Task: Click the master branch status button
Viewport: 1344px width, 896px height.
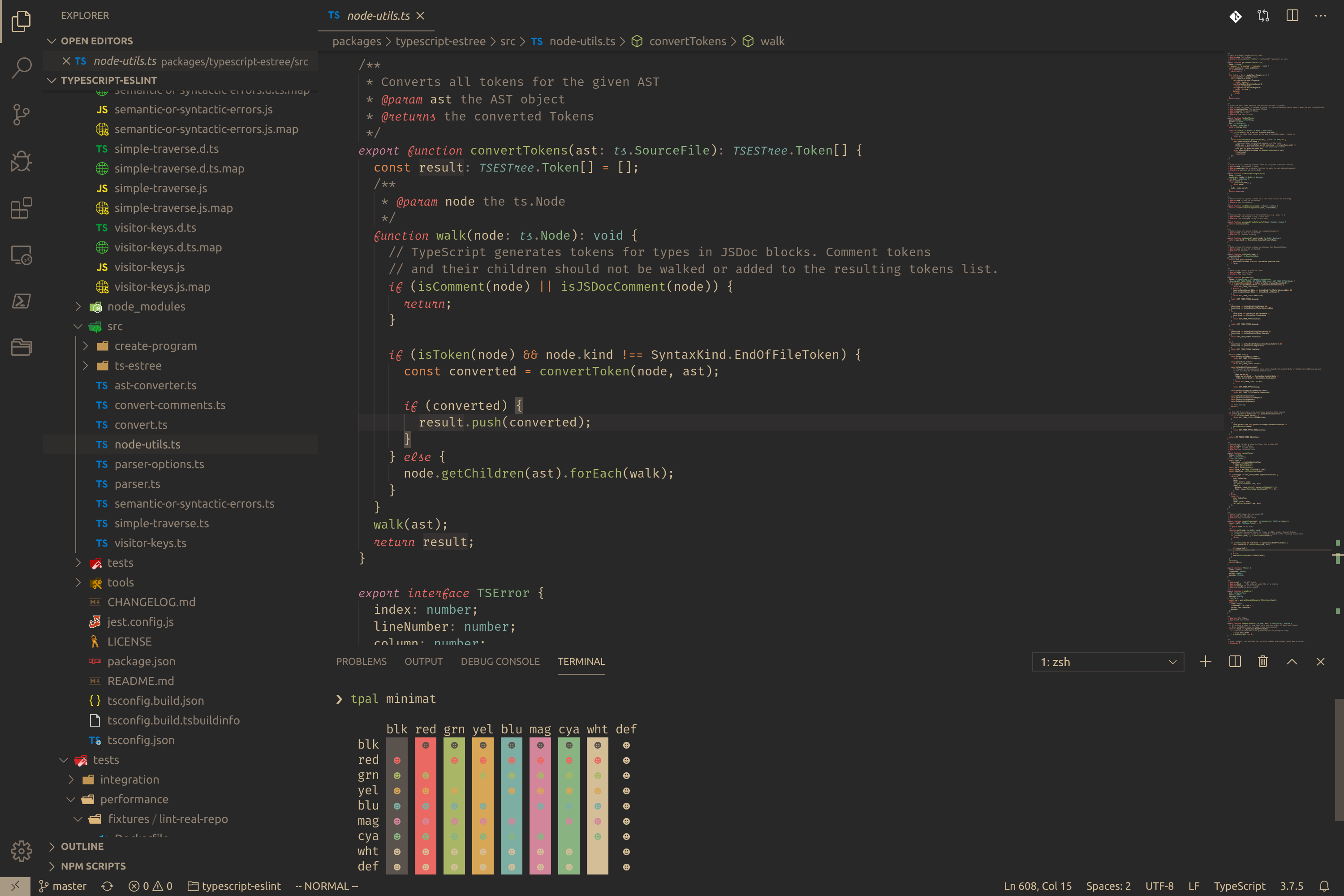Action: [63, 886]
